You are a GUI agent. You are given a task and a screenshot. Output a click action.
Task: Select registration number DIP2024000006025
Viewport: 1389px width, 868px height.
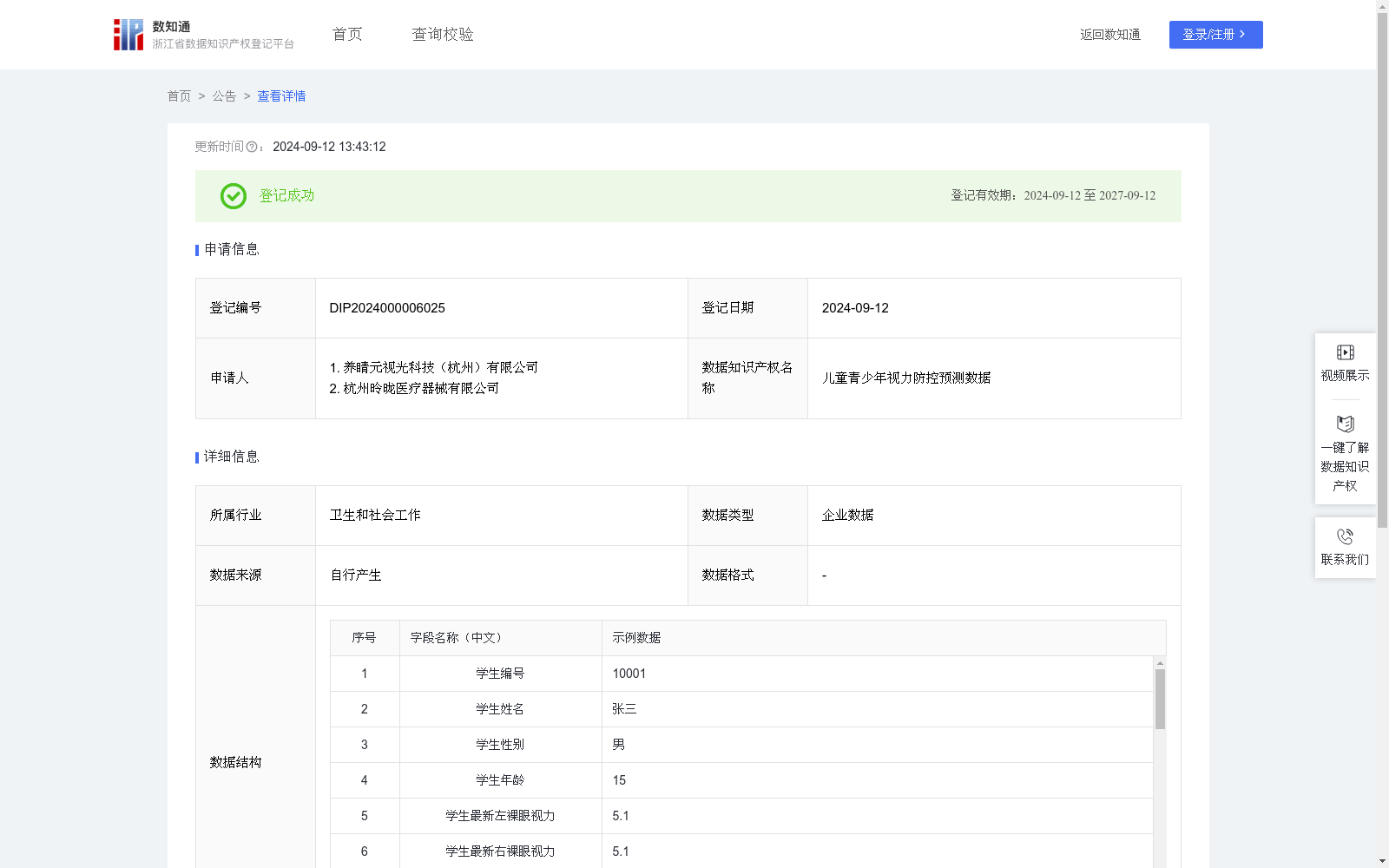pos(387,308)
